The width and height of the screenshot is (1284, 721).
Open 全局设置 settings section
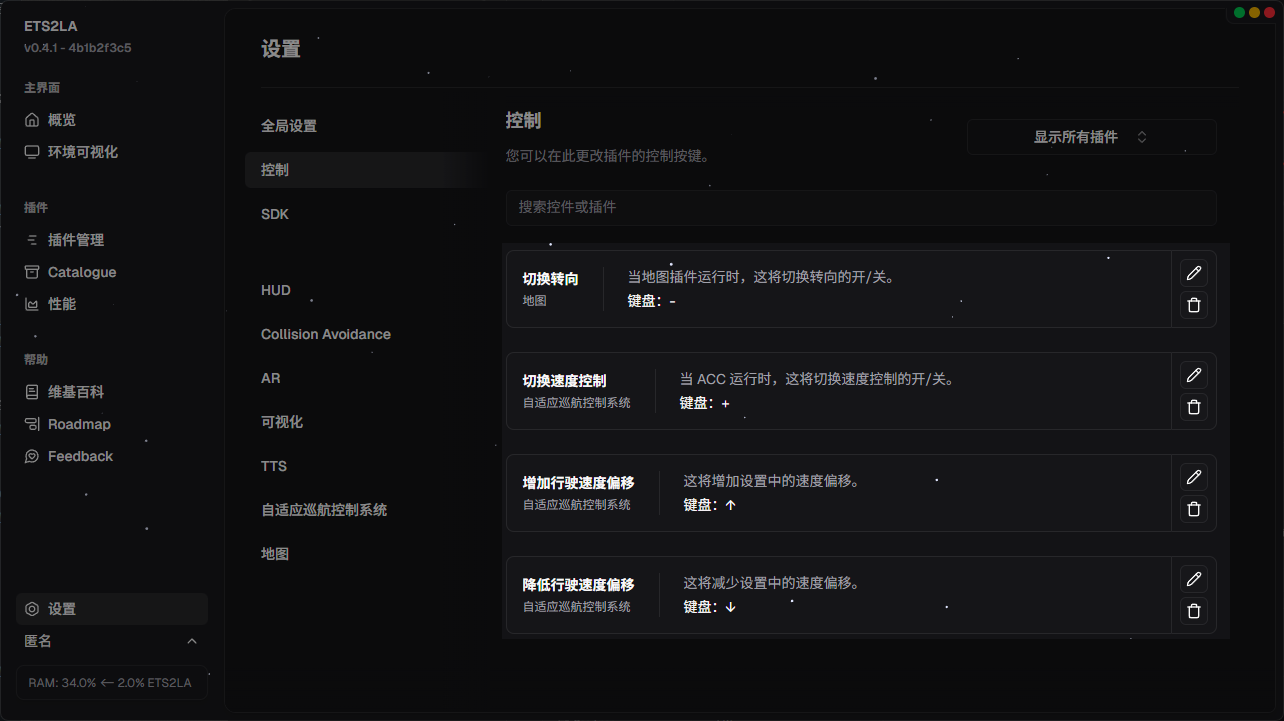(289, 126)
